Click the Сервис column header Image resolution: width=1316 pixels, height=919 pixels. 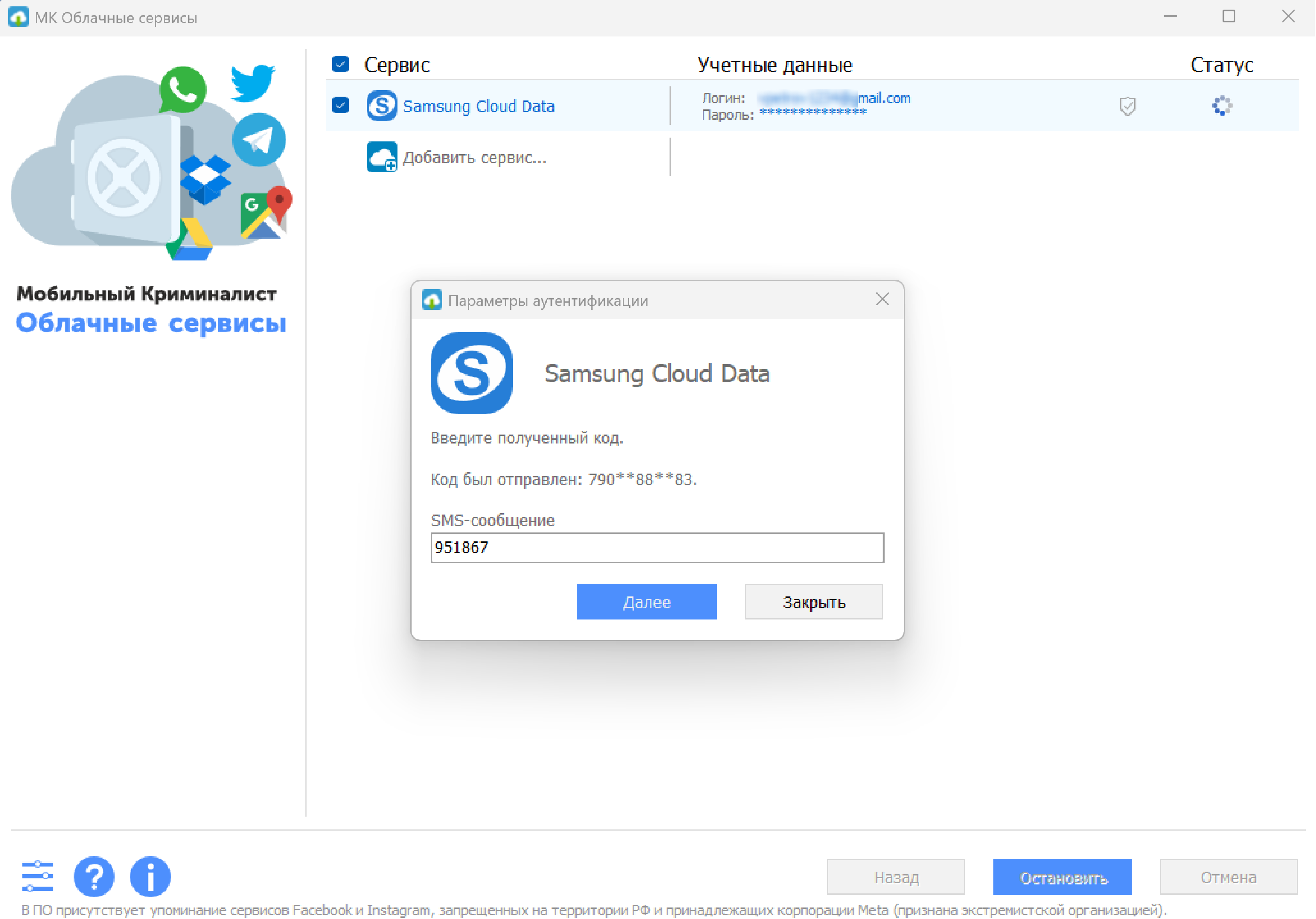pos(397,65)
